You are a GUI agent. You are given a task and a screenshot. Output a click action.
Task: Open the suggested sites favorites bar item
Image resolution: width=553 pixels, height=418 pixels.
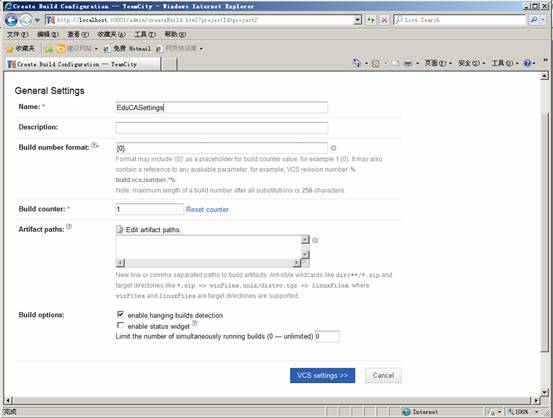coord(77,49)
